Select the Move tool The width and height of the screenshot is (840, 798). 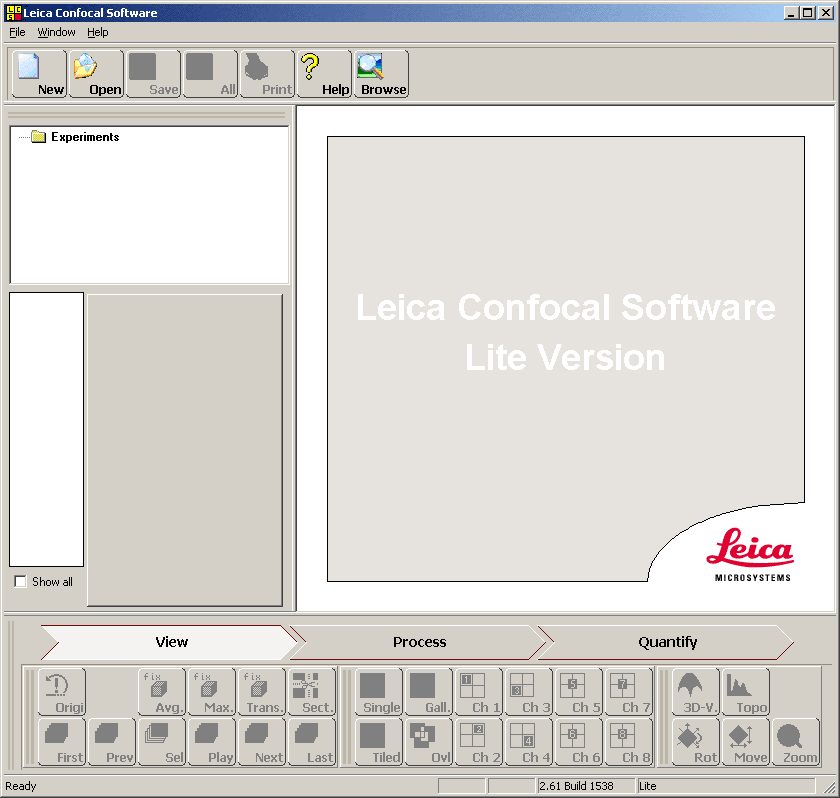tap(746, 742)
